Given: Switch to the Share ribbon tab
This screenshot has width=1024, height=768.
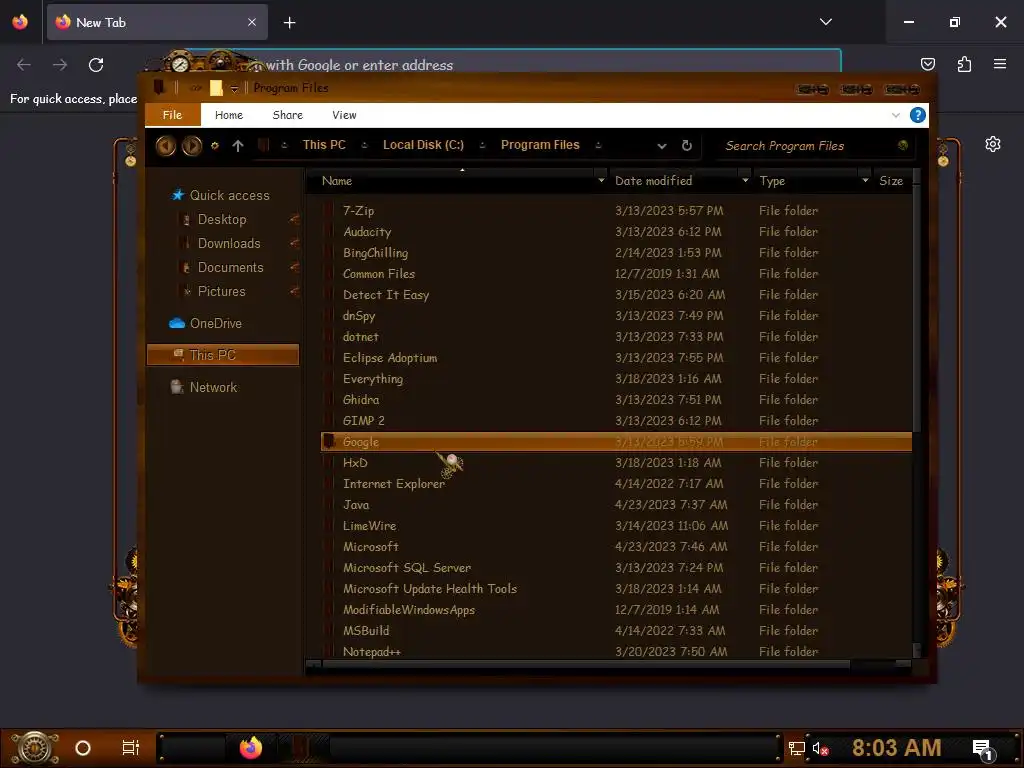Looking at the screenshot, I should coord(287,115).
